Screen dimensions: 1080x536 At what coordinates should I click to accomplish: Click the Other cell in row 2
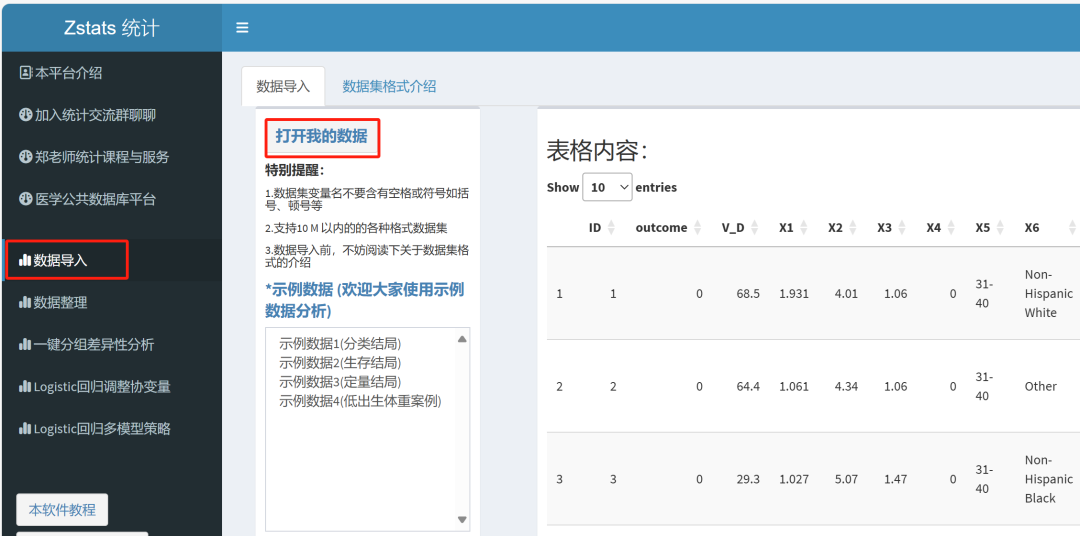point(1040,386)
